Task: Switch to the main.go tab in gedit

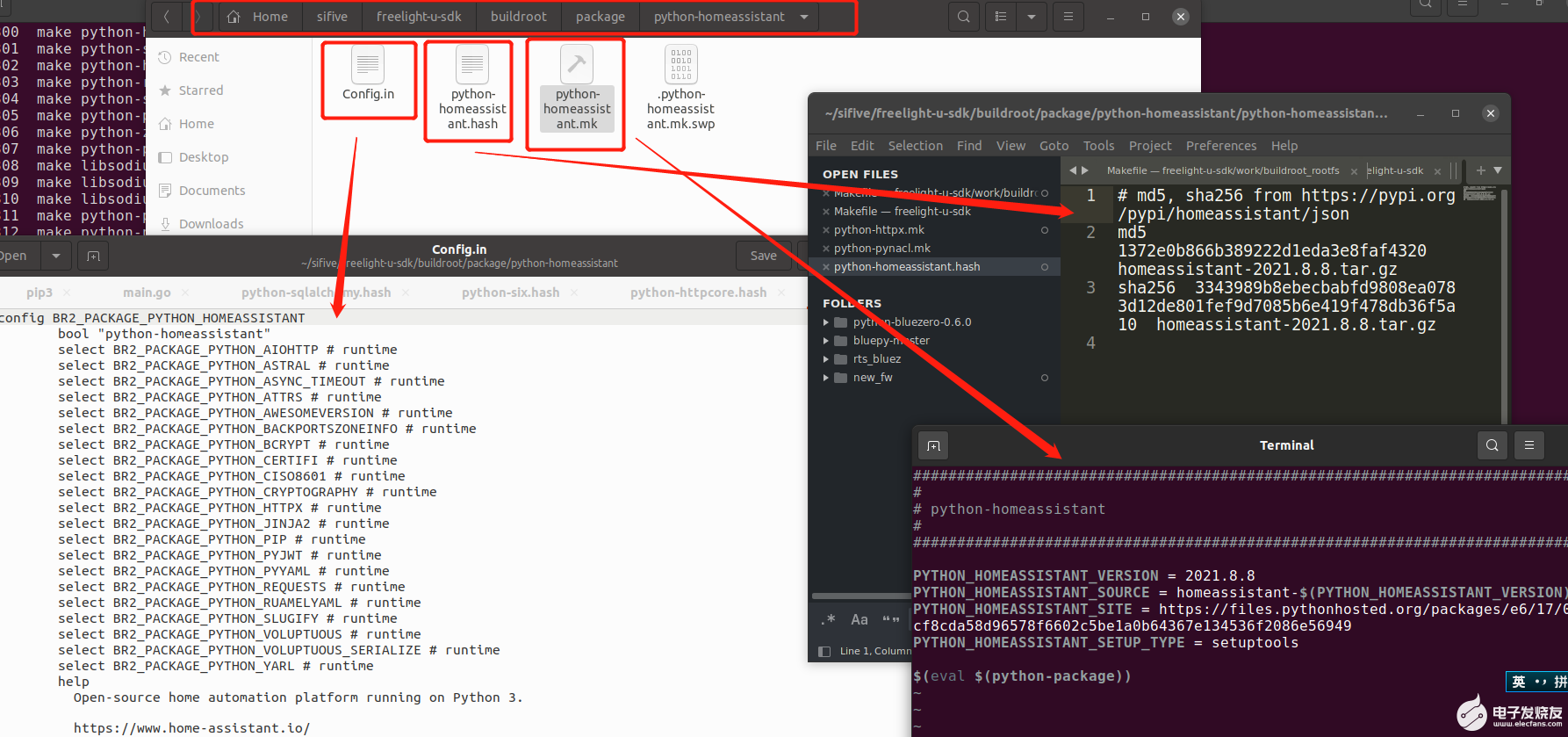Action: (x=147, y=293)
